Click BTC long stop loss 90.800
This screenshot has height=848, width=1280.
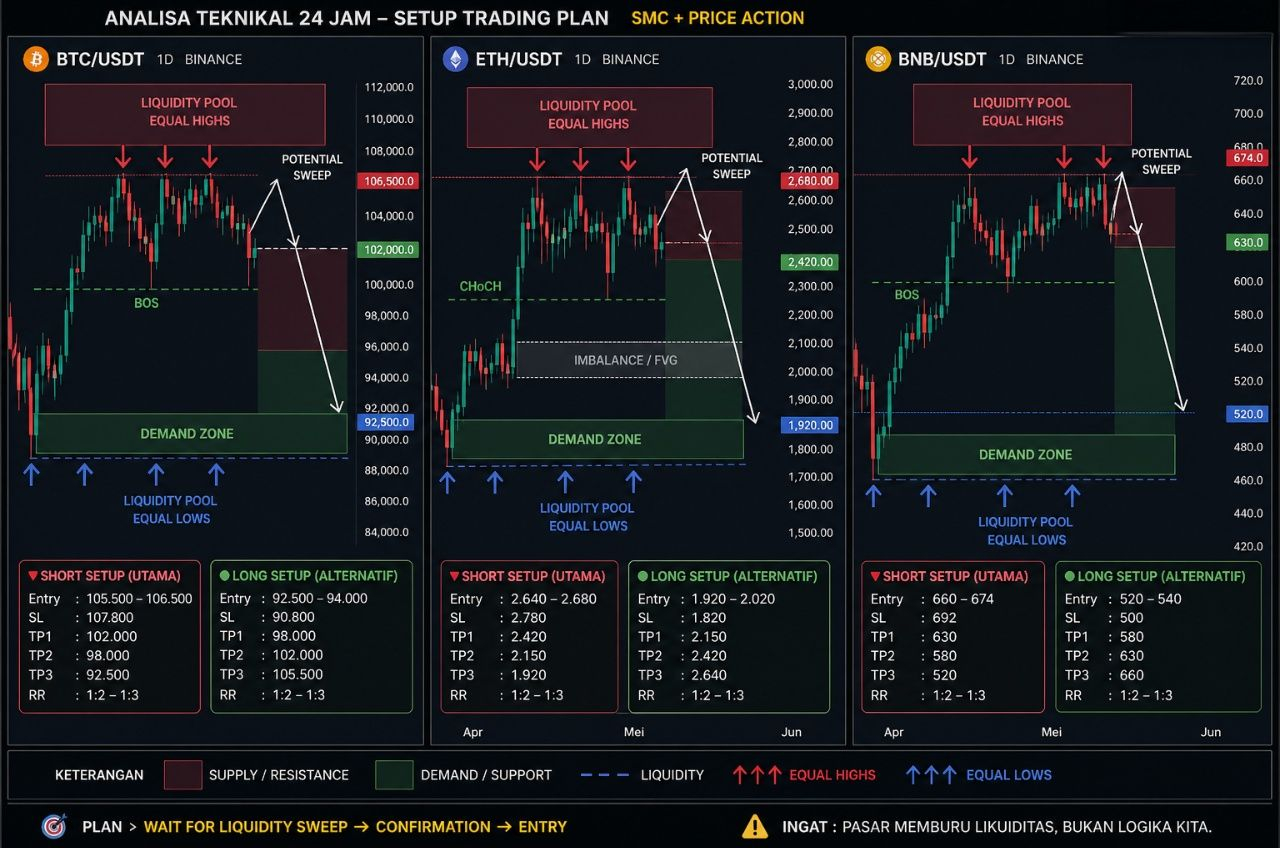tap(295, 617)
